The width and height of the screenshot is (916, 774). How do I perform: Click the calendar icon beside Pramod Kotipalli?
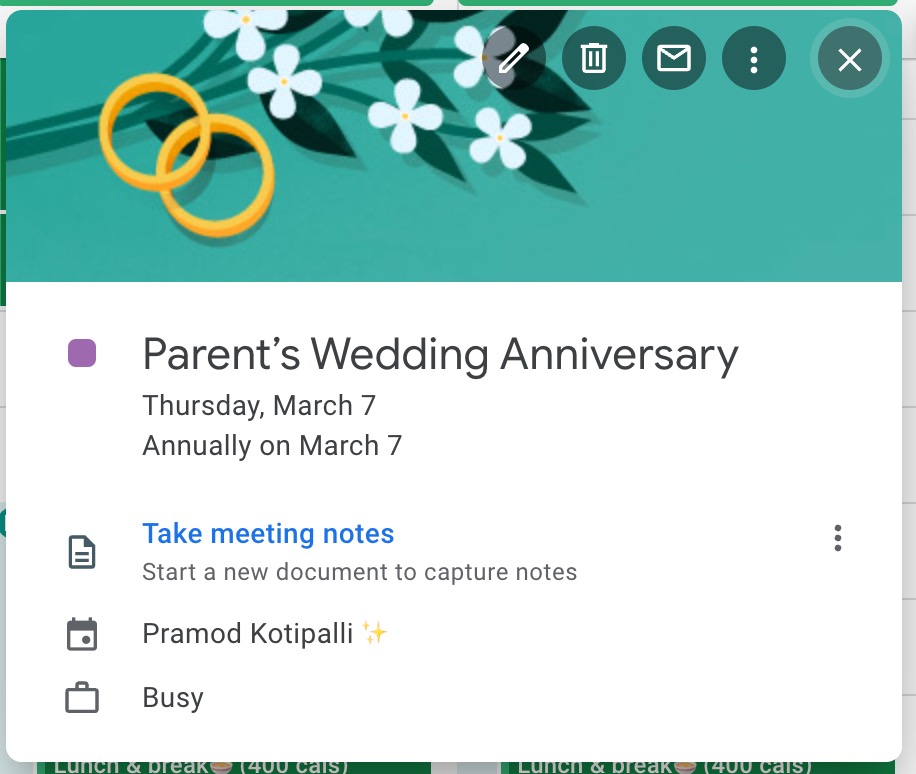coord(82,634)
